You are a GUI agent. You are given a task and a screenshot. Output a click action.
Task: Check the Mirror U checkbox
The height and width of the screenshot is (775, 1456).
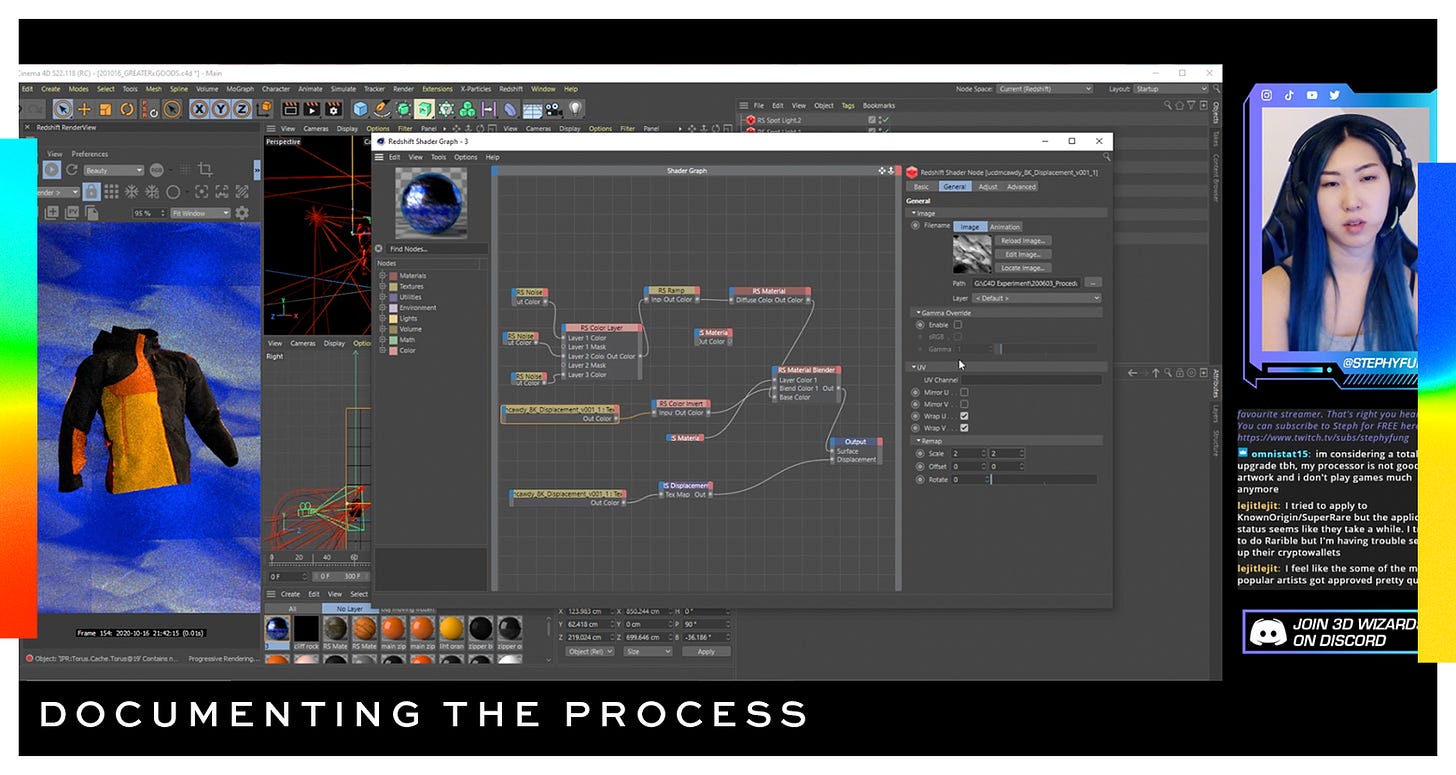click(x=964, y=392)
